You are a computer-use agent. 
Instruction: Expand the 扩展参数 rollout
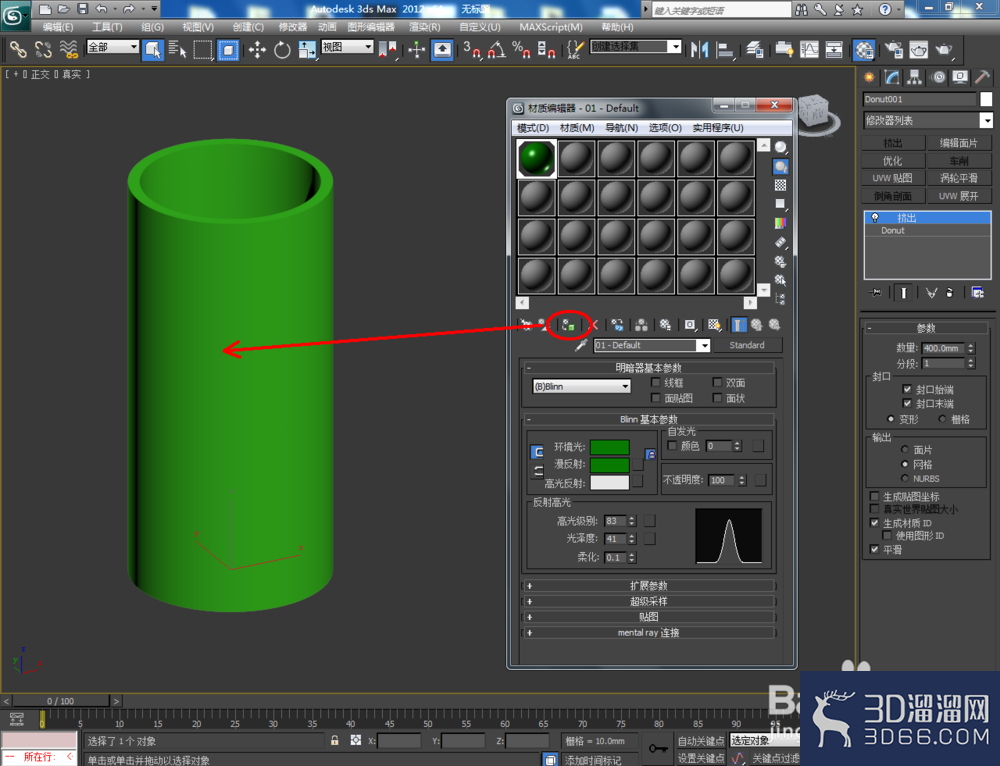pyautogui.click(x=649, y=586)
